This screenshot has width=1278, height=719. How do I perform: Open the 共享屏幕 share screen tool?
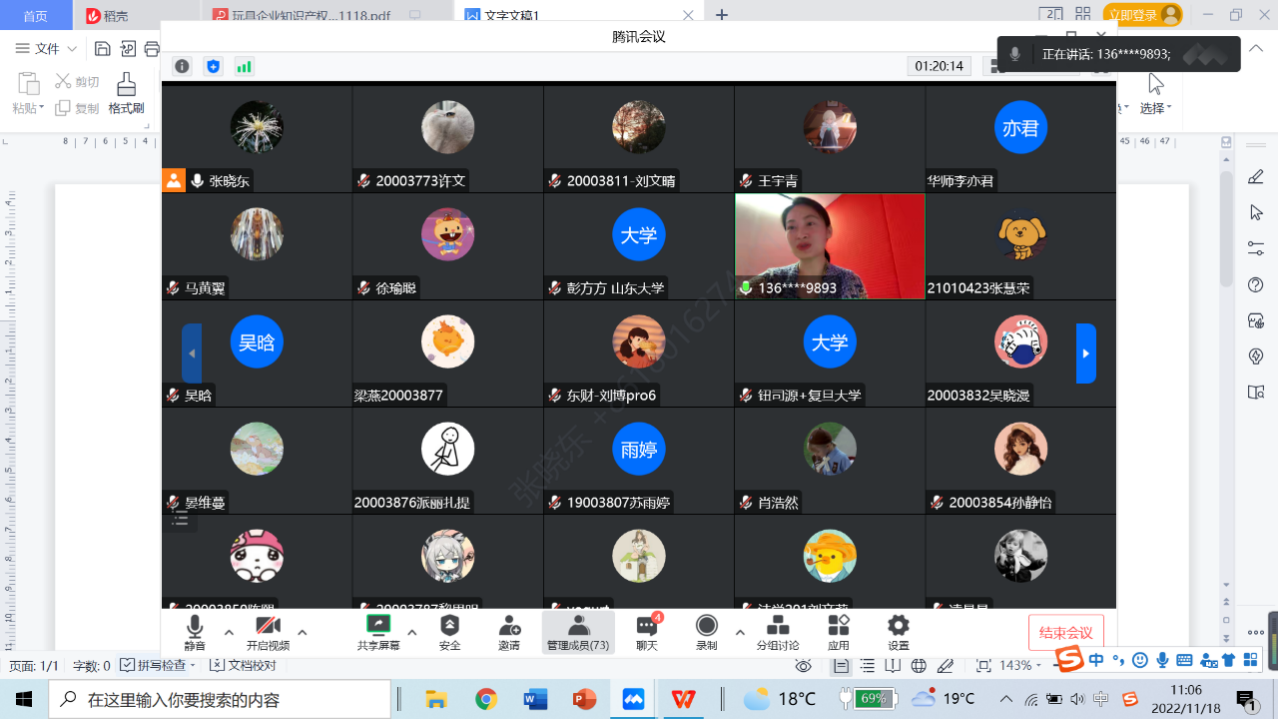[378, 627]
